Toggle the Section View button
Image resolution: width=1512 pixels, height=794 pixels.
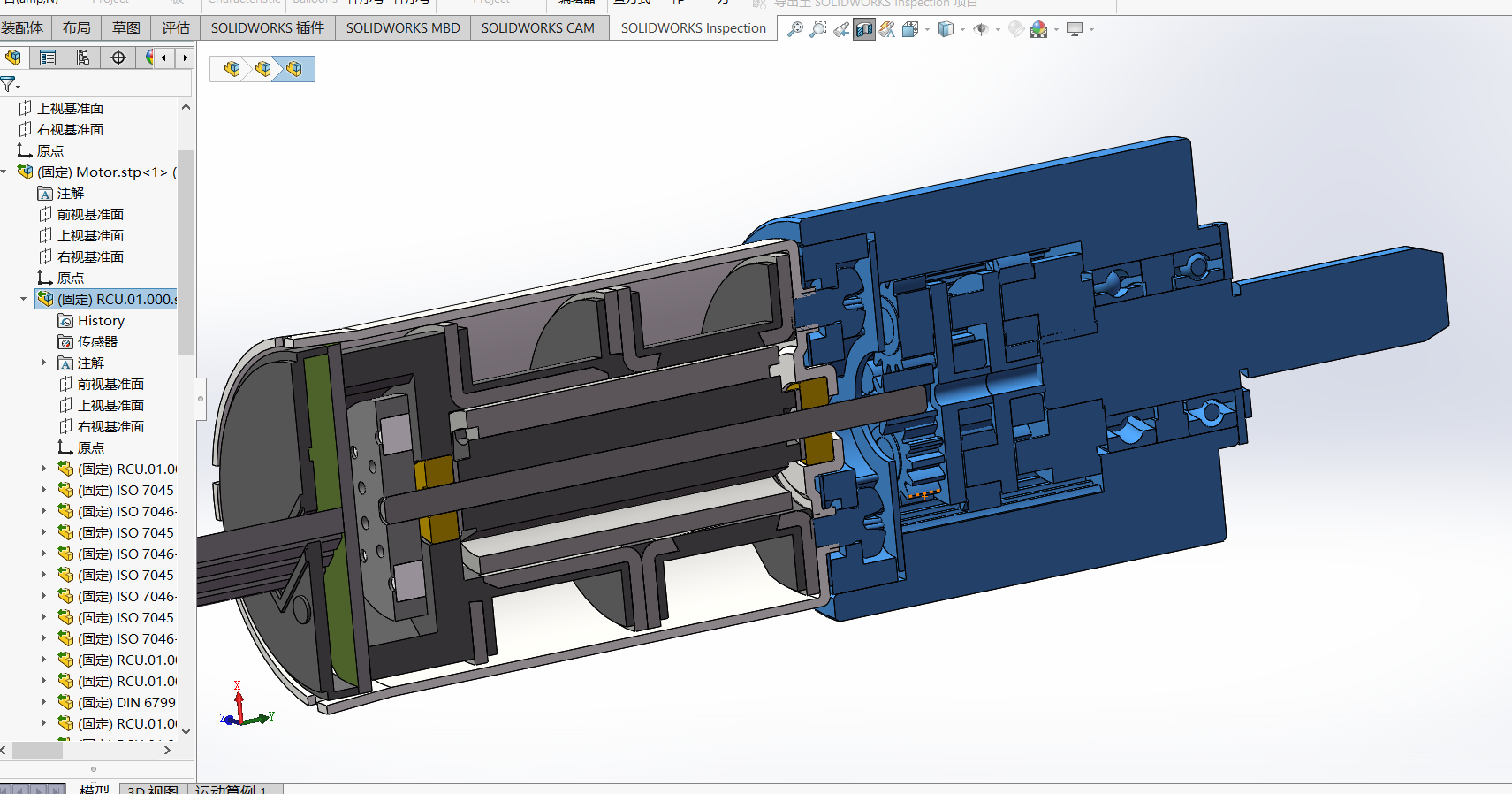tap(864, 30)
